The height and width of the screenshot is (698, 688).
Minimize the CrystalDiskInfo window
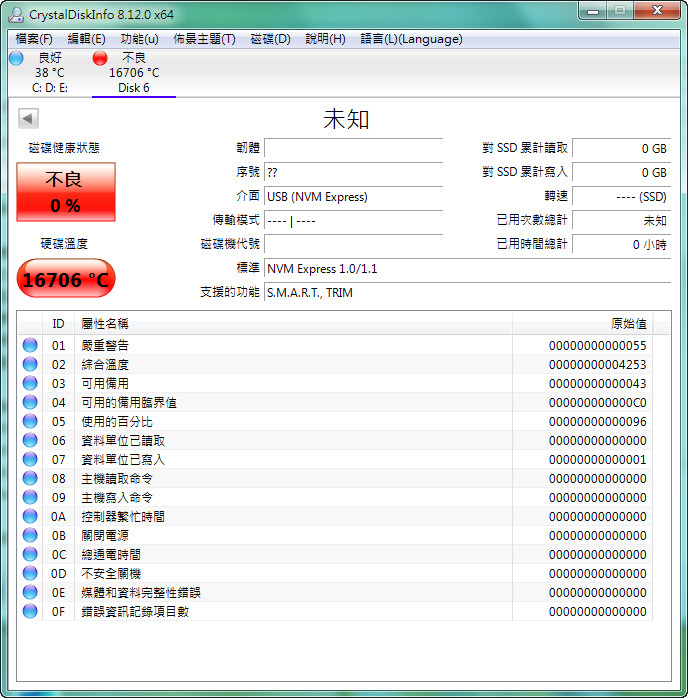click(593, 11)
